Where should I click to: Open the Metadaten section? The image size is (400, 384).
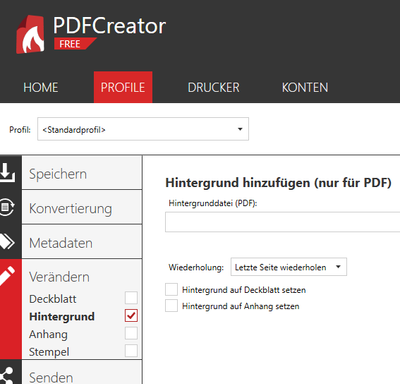(82, 242)
